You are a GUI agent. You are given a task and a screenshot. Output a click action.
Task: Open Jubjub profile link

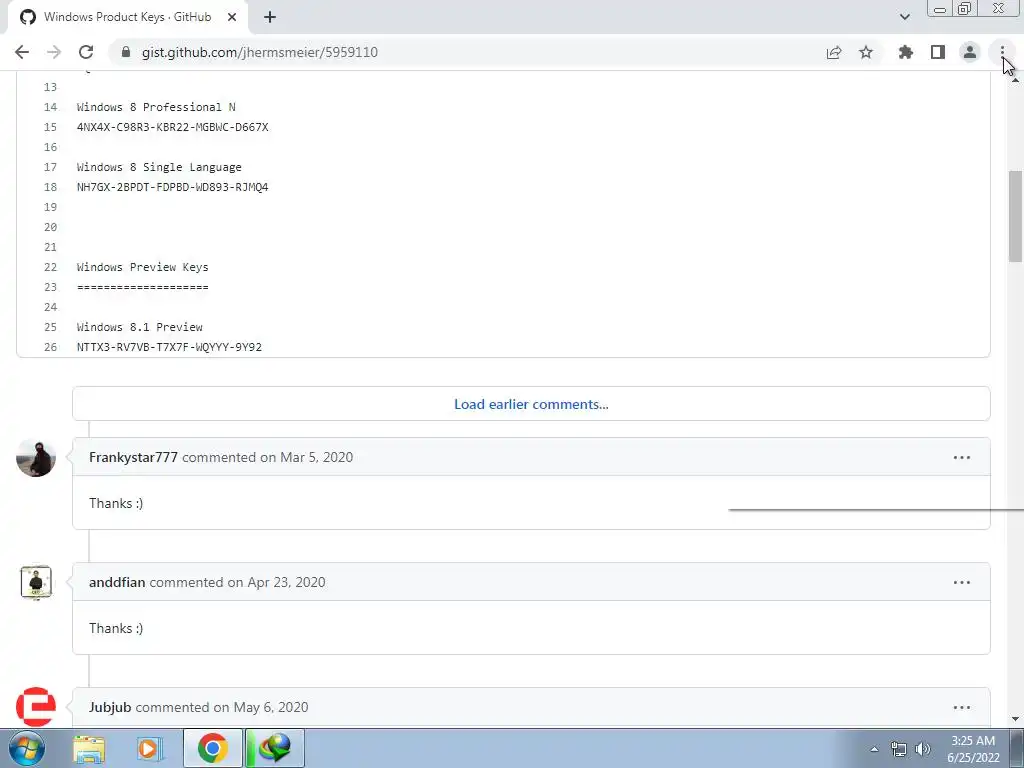(x=110, y=707)
